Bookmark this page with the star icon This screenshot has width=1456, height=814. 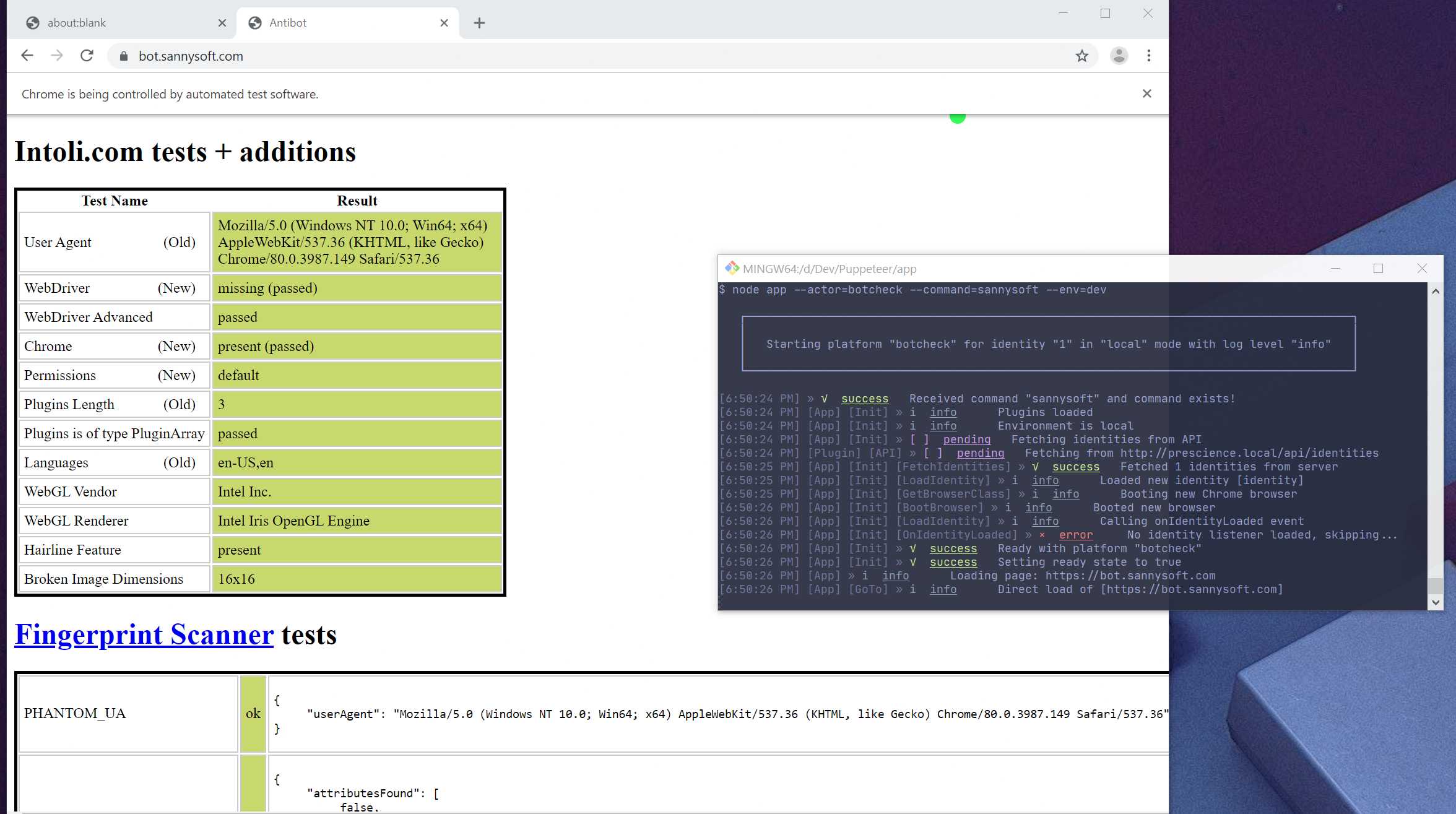[1081, 56]
